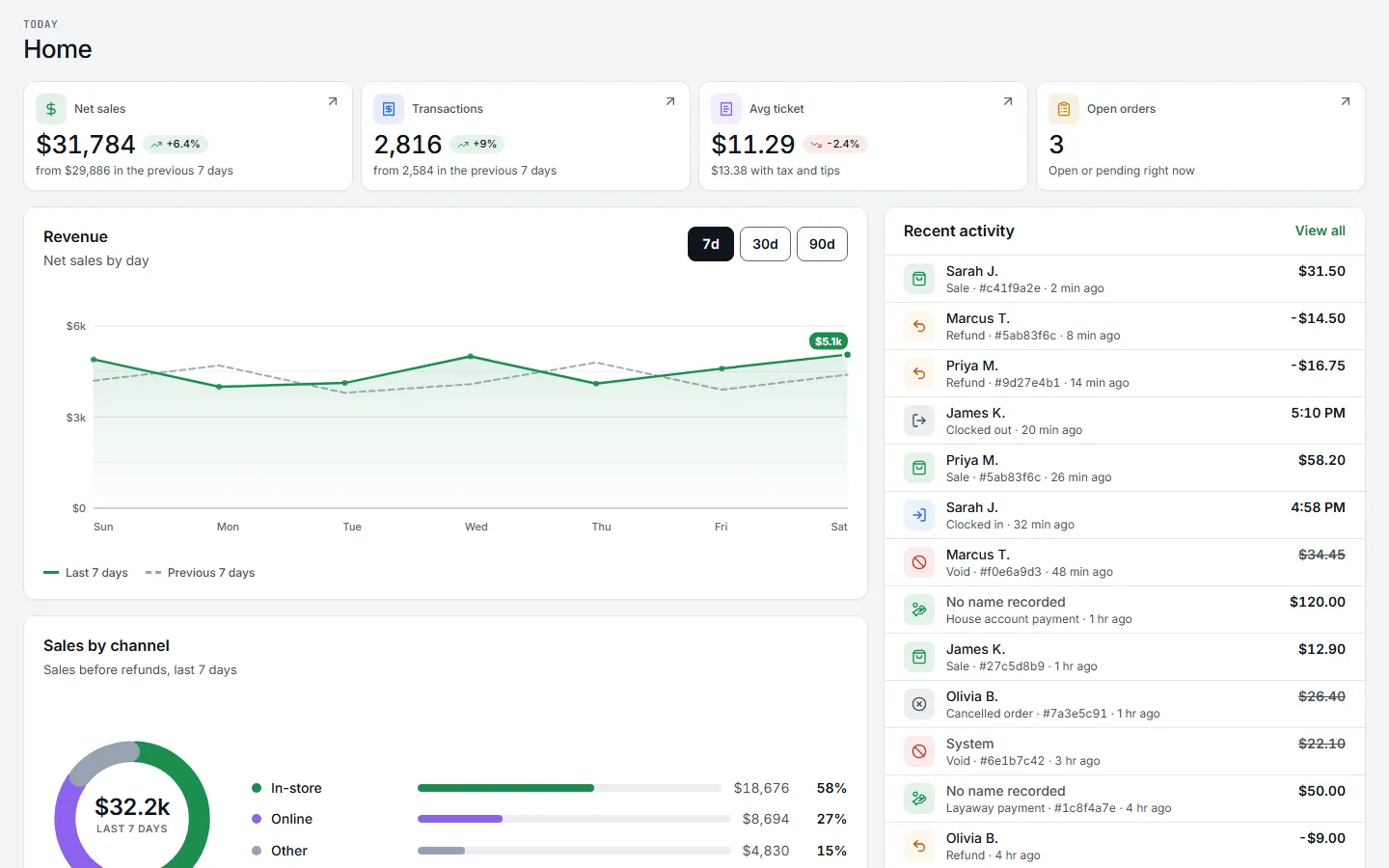Image resolution: width=1389 pixels, height=868 pixels.
Task: Click the 27% Online share
Action: [831, 819]
